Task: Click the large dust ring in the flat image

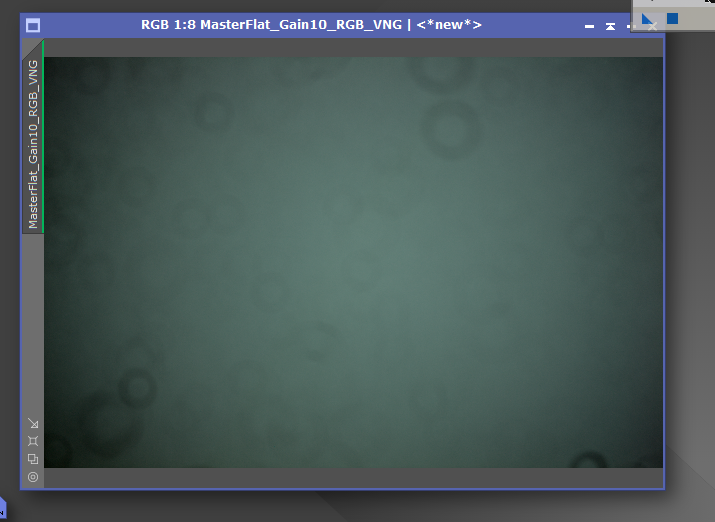Action: (450, 130)
